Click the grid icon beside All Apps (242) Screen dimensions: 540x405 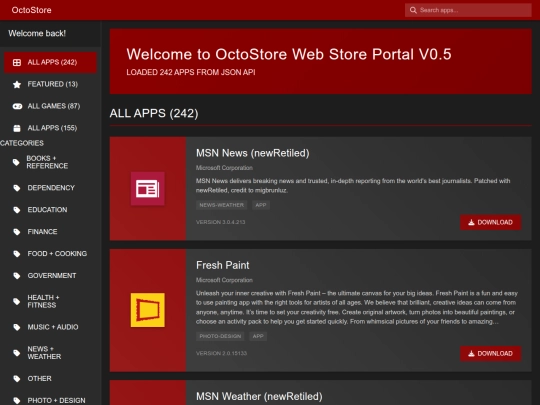click(x=17, y=62)
